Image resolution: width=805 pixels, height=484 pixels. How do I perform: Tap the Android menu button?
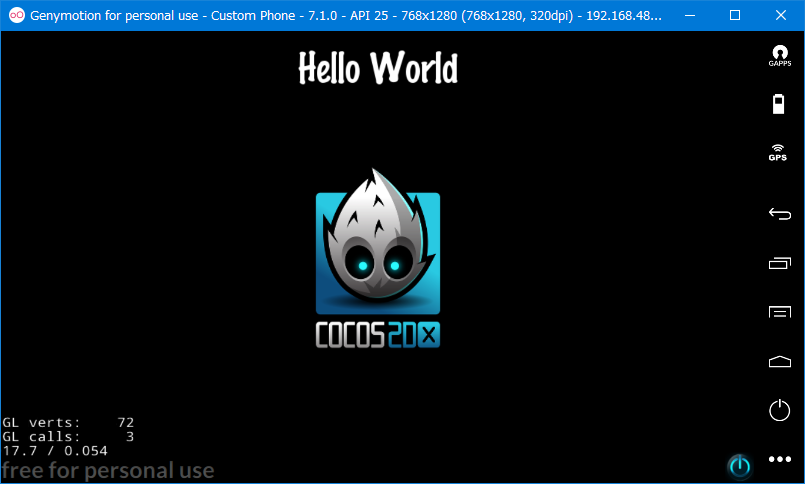[779, 312]
